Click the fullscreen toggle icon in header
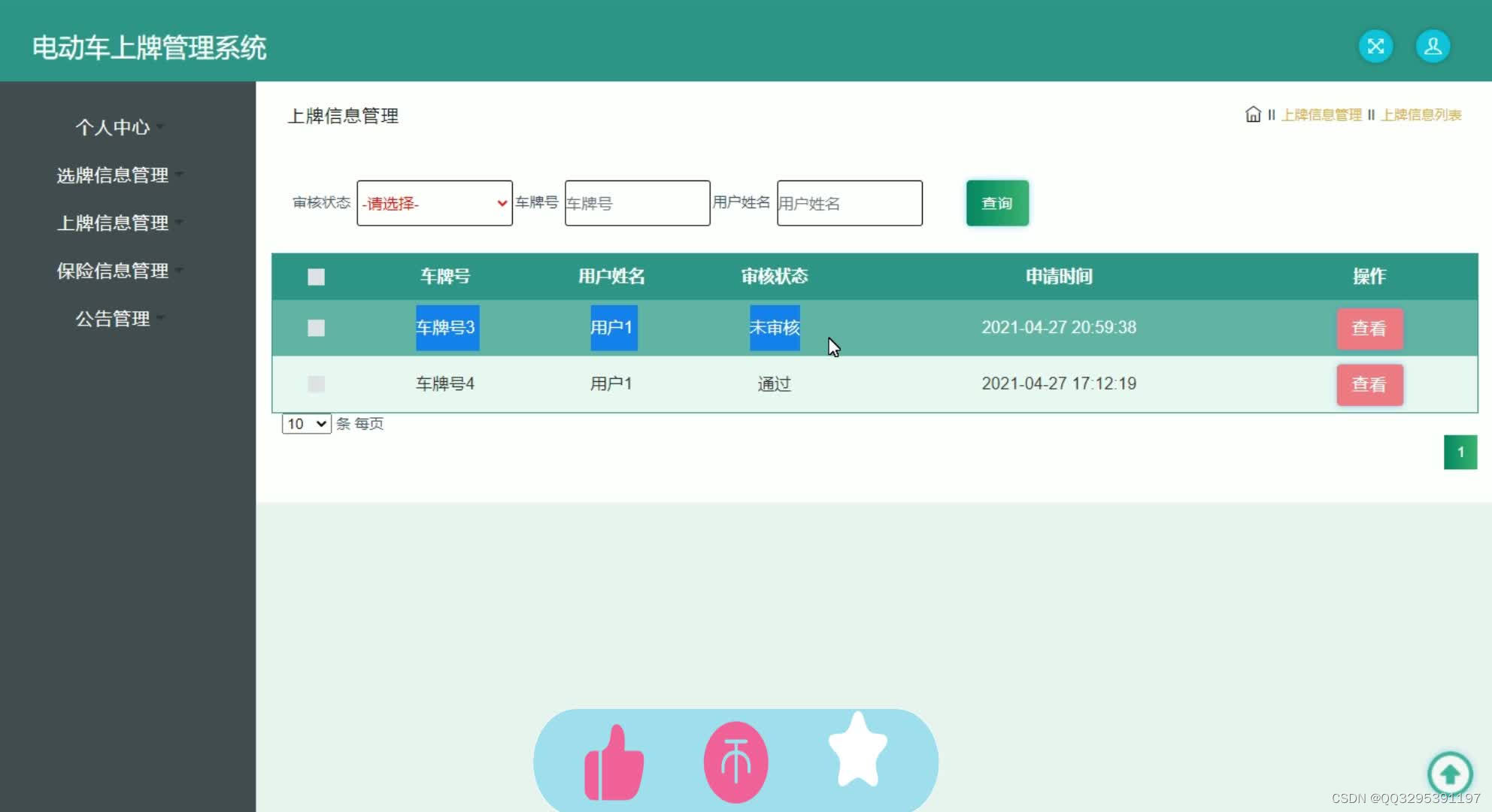 click(x=1375, y=47)
